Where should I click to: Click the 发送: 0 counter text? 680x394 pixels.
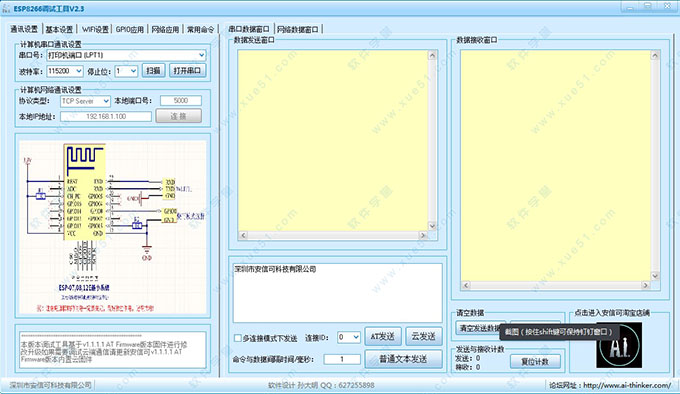pyautogui.click(x=468, y=358)
